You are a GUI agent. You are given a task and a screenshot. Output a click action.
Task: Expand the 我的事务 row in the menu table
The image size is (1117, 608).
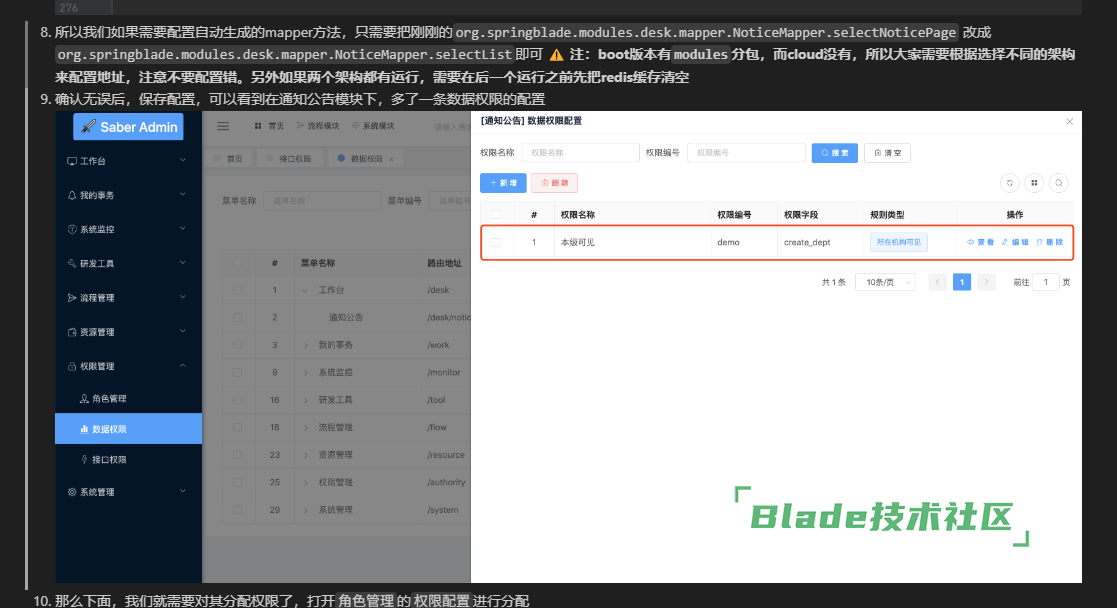tap(306, 346)
